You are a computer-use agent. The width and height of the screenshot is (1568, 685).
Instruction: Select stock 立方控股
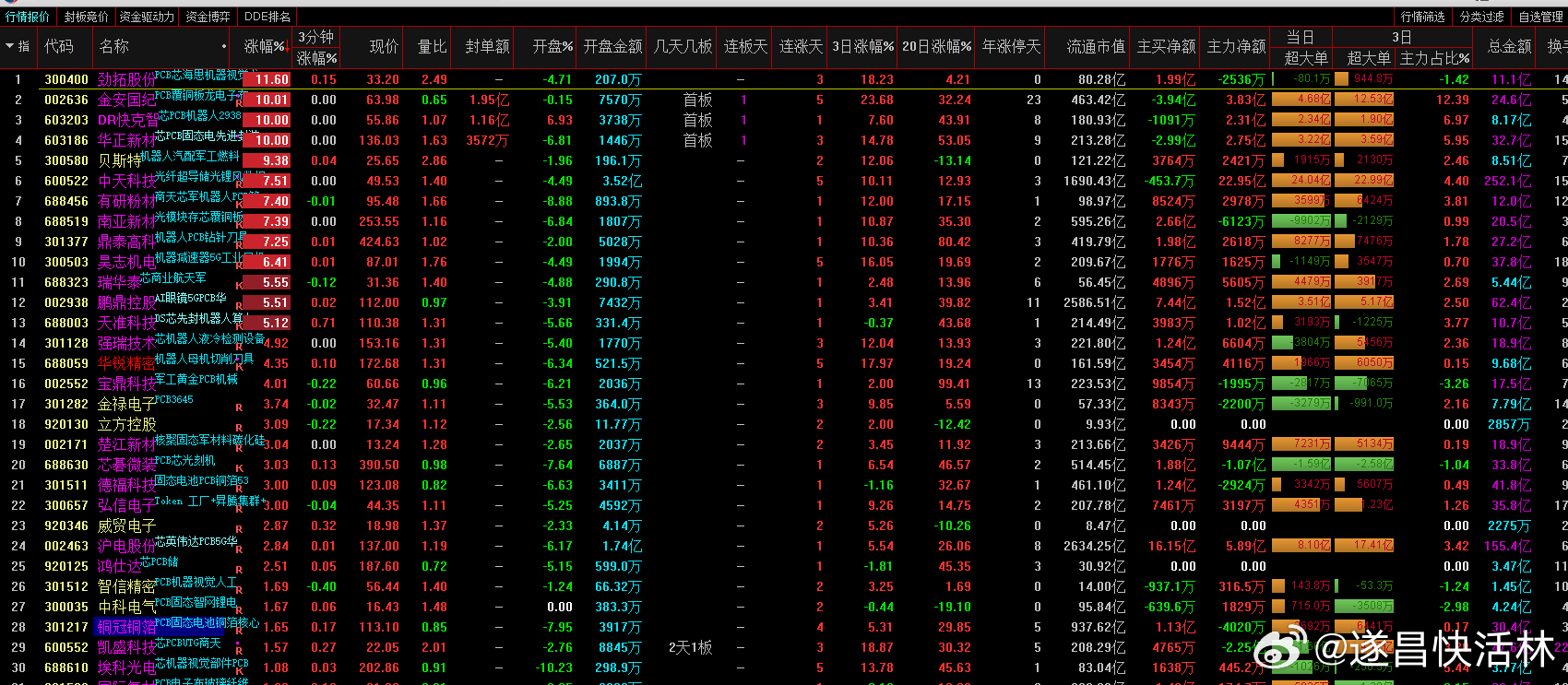point(126,425)
